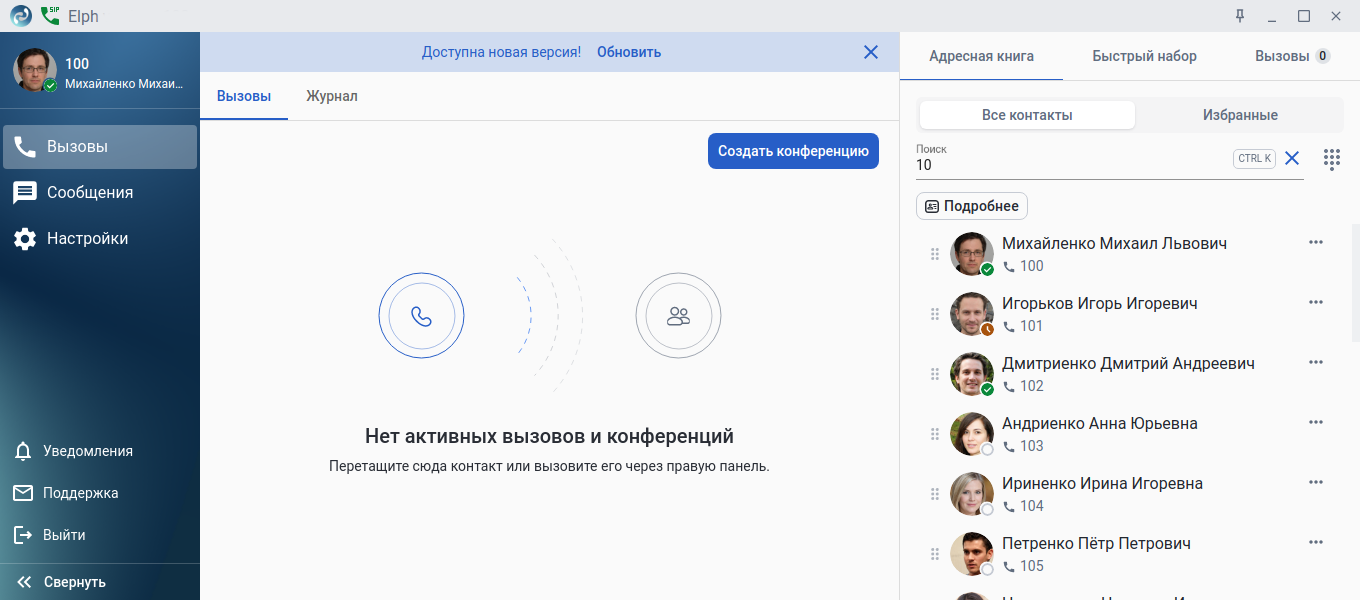Screen dimensions: 1360x600
Task: Dismiss the new version banner
Action: (x=871, y=52)
